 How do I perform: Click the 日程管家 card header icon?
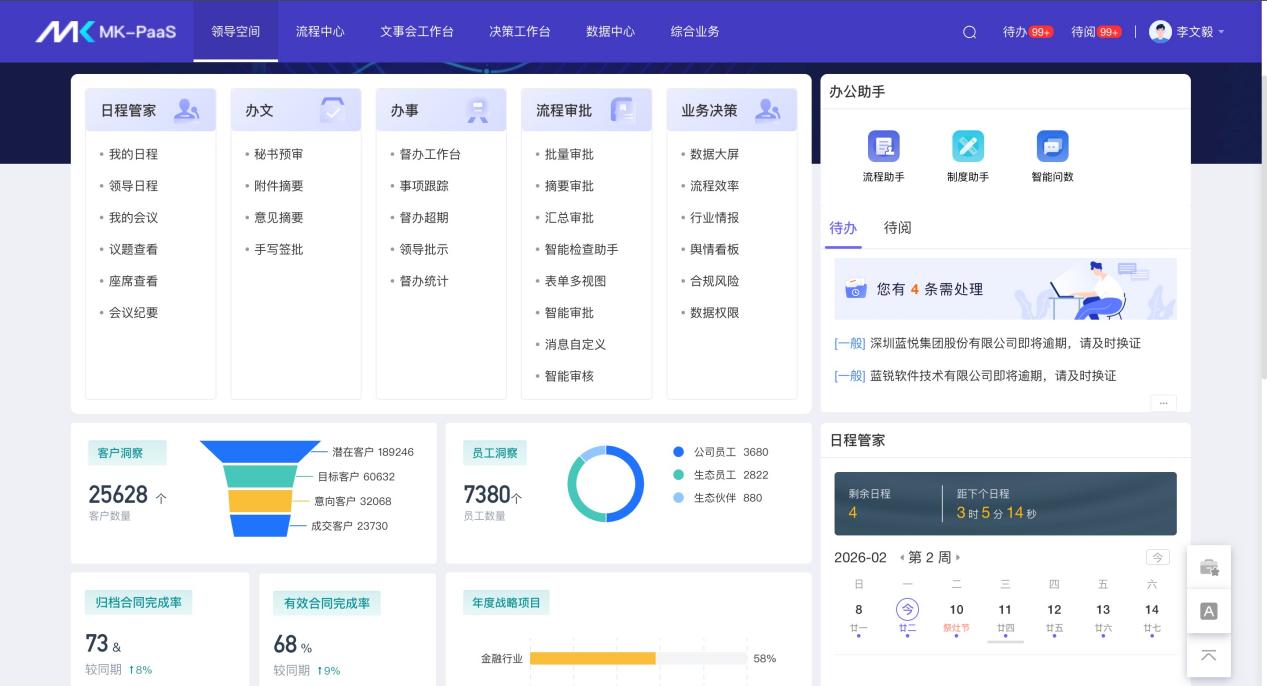coord(186,110)
